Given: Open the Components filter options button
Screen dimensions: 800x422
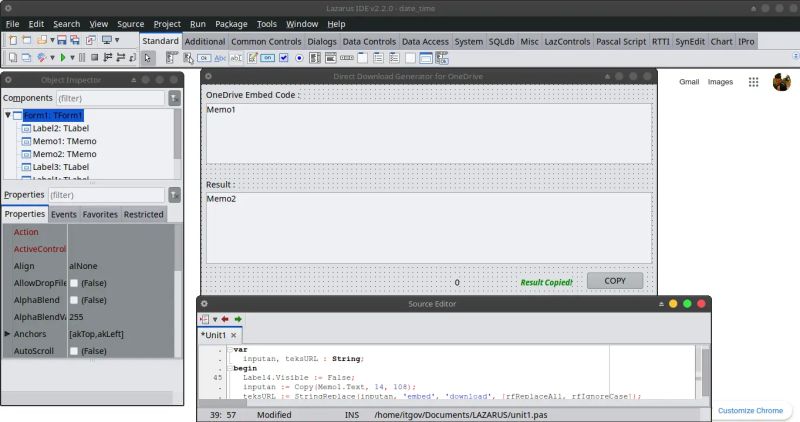Looking at the screenshot, I should pos(174,98).
